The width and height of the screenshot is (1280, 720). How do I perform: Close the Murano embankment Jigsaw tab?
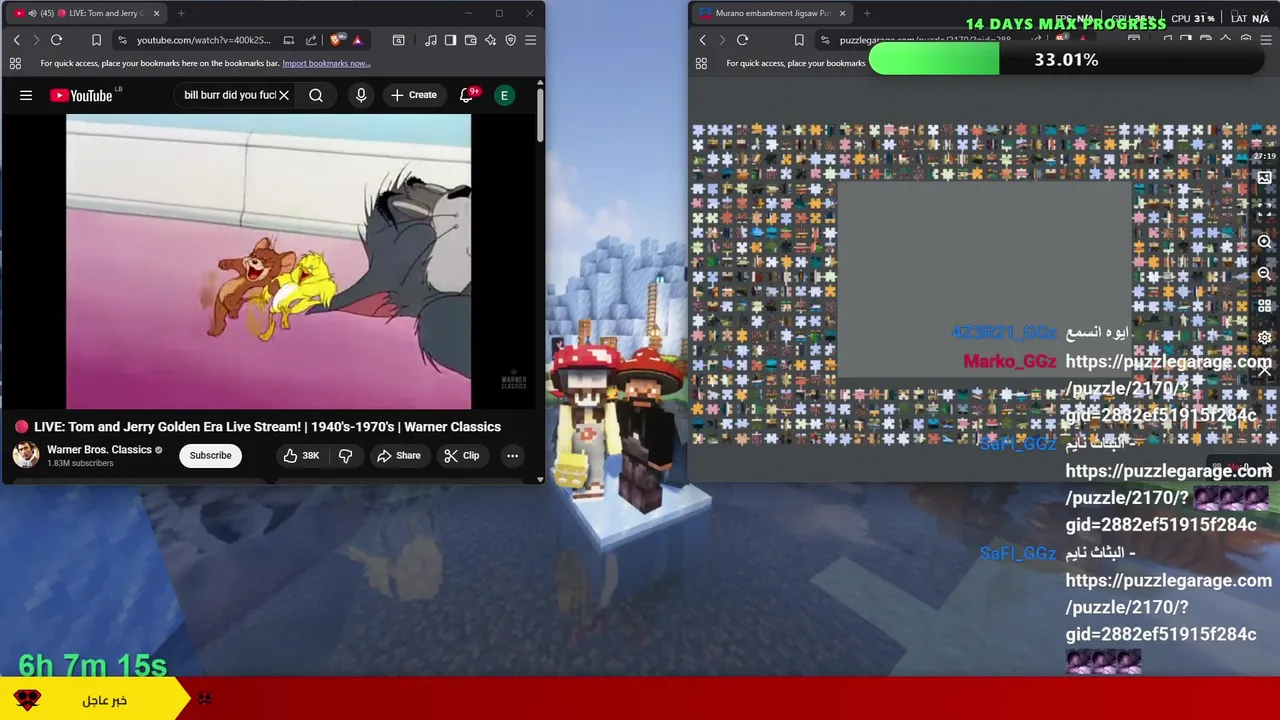point(842,13)
